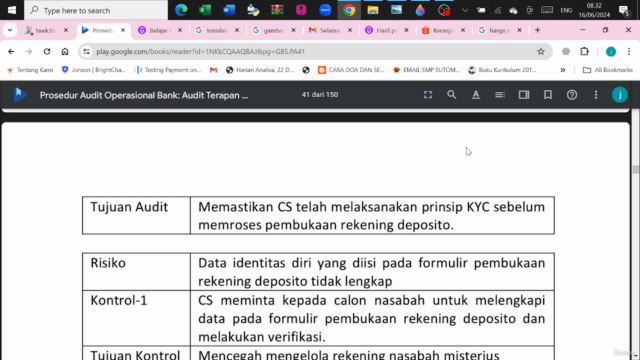This screenshot has width=640, height=360.
Task: Open the CARA DOA DAN SE bookmark
Action: click(x=351, y=70)
